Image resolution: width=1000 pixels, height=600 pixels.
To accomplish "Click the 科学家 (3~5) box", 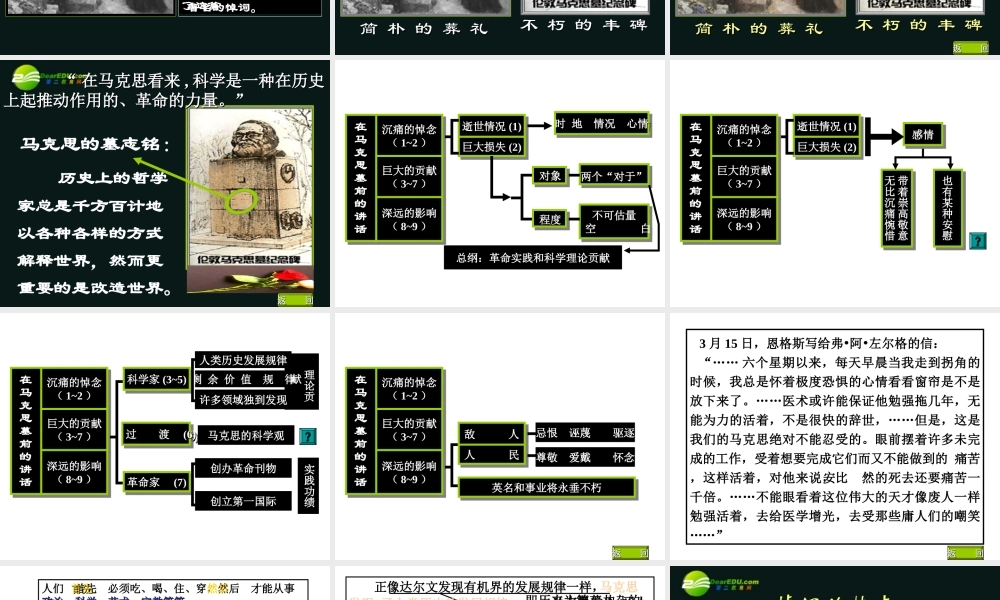I will 156,380.
